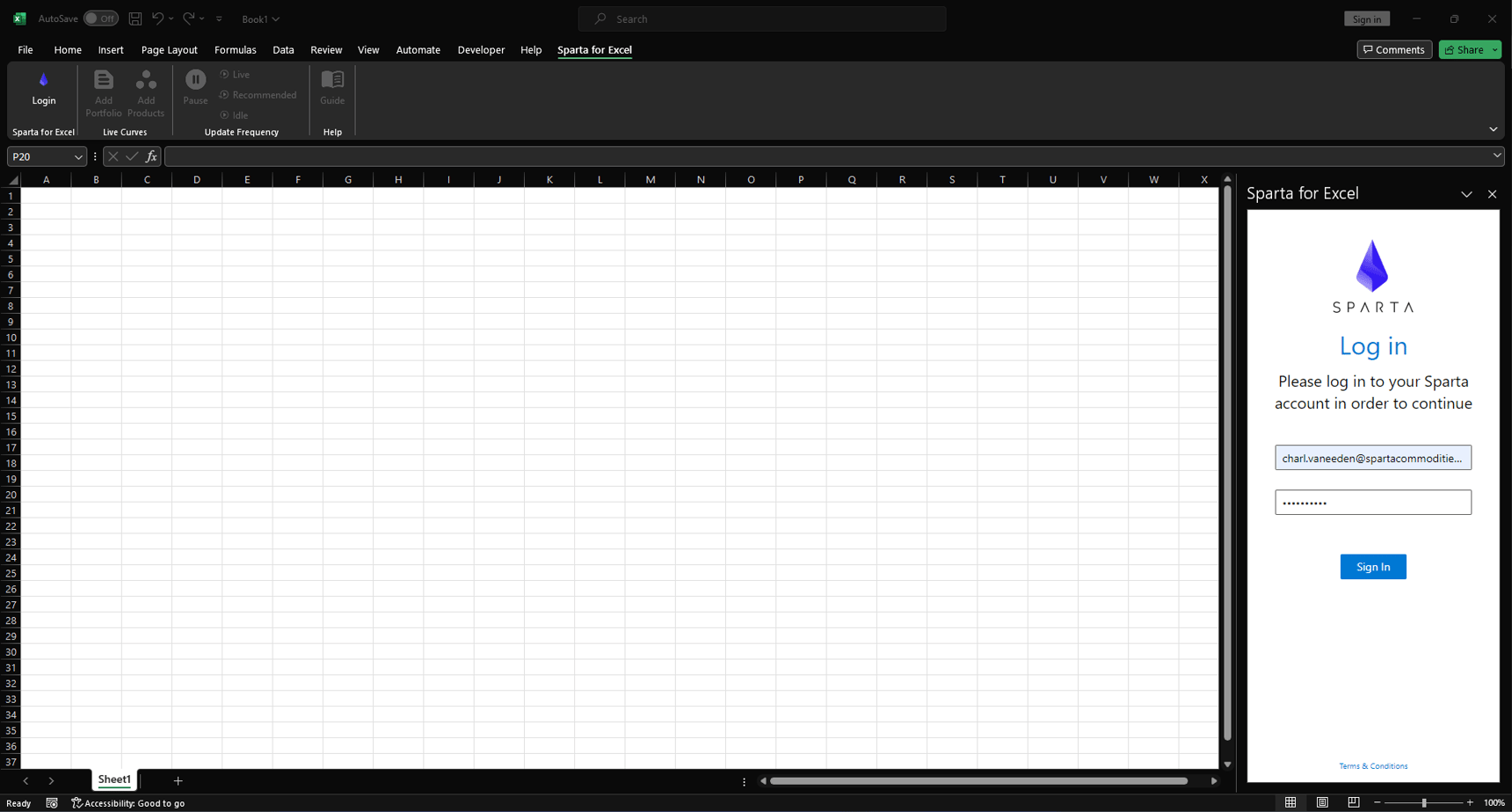Select the Add Portfolio icon
Screen dimensions: 1512x812
pyautogui.click(x=103, y=91)
